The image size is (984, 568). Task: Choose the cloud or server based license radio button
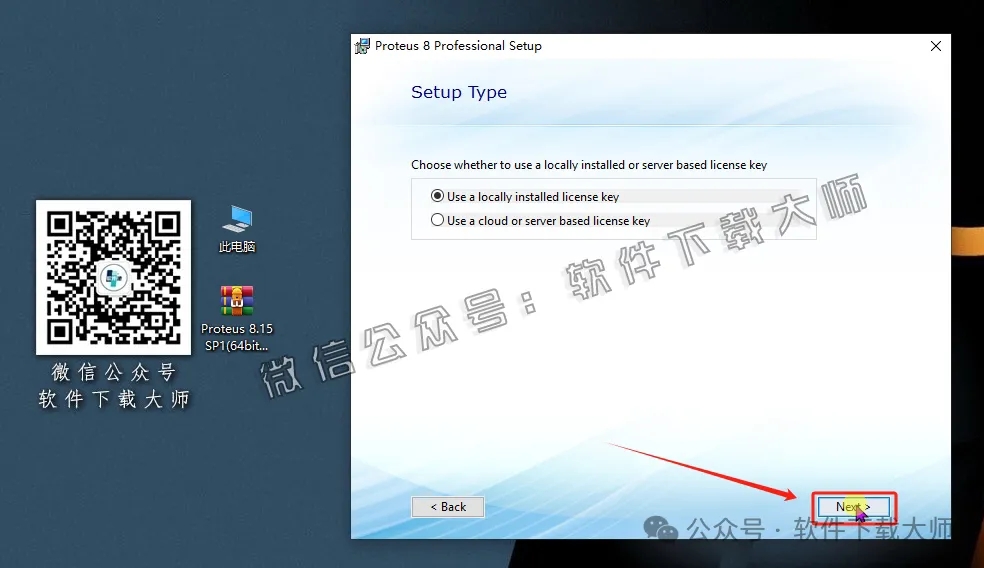437,221
